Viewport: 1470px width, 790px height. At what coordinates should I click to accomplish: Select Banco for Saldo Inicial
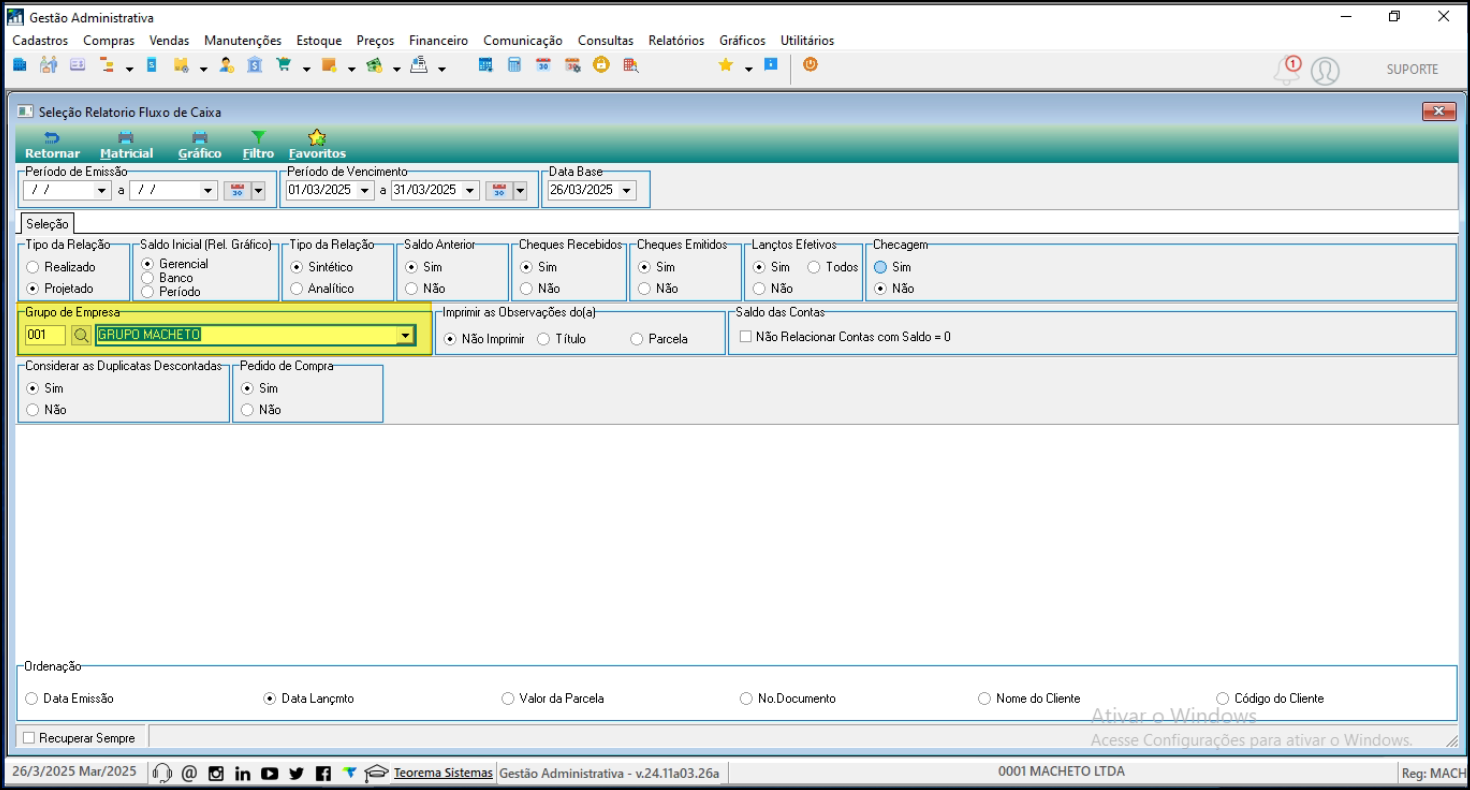[x=148, y=278]
